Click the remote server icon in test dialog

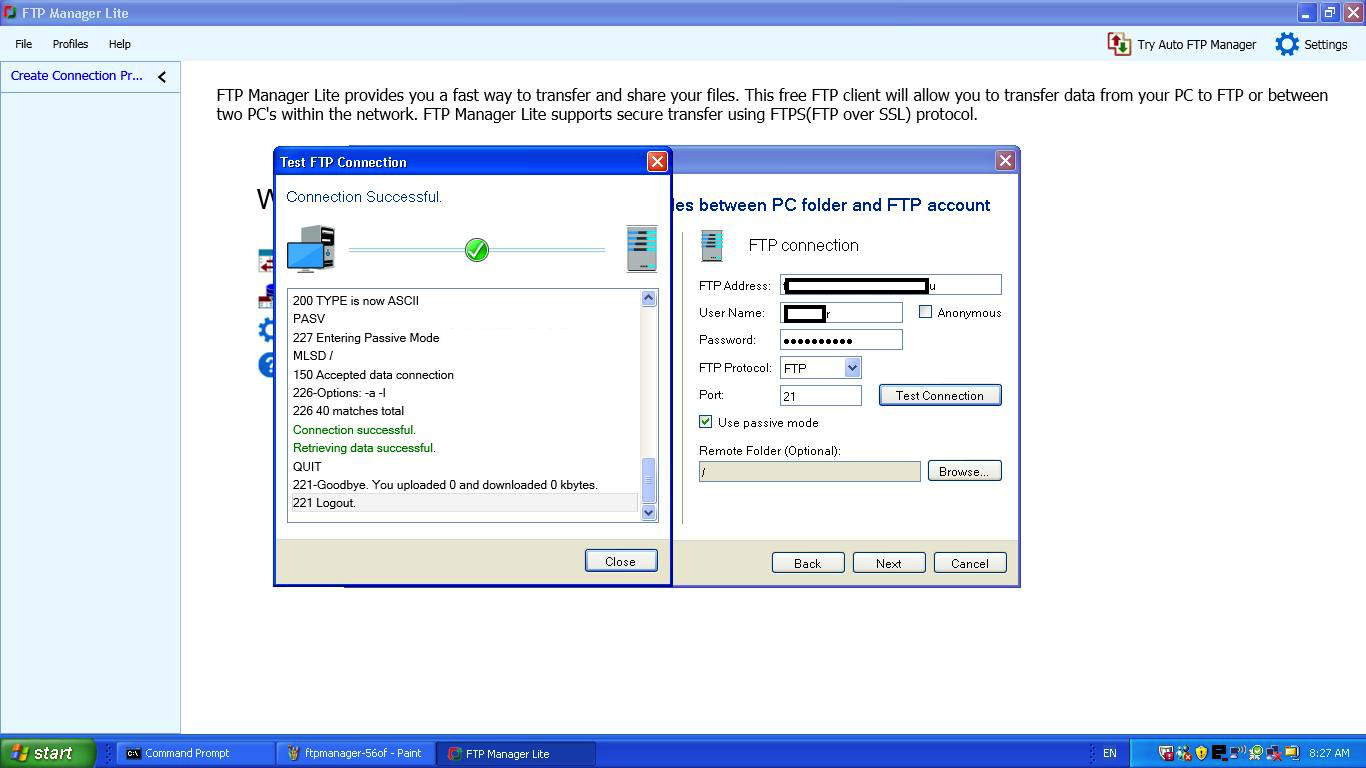coord(641,249)
